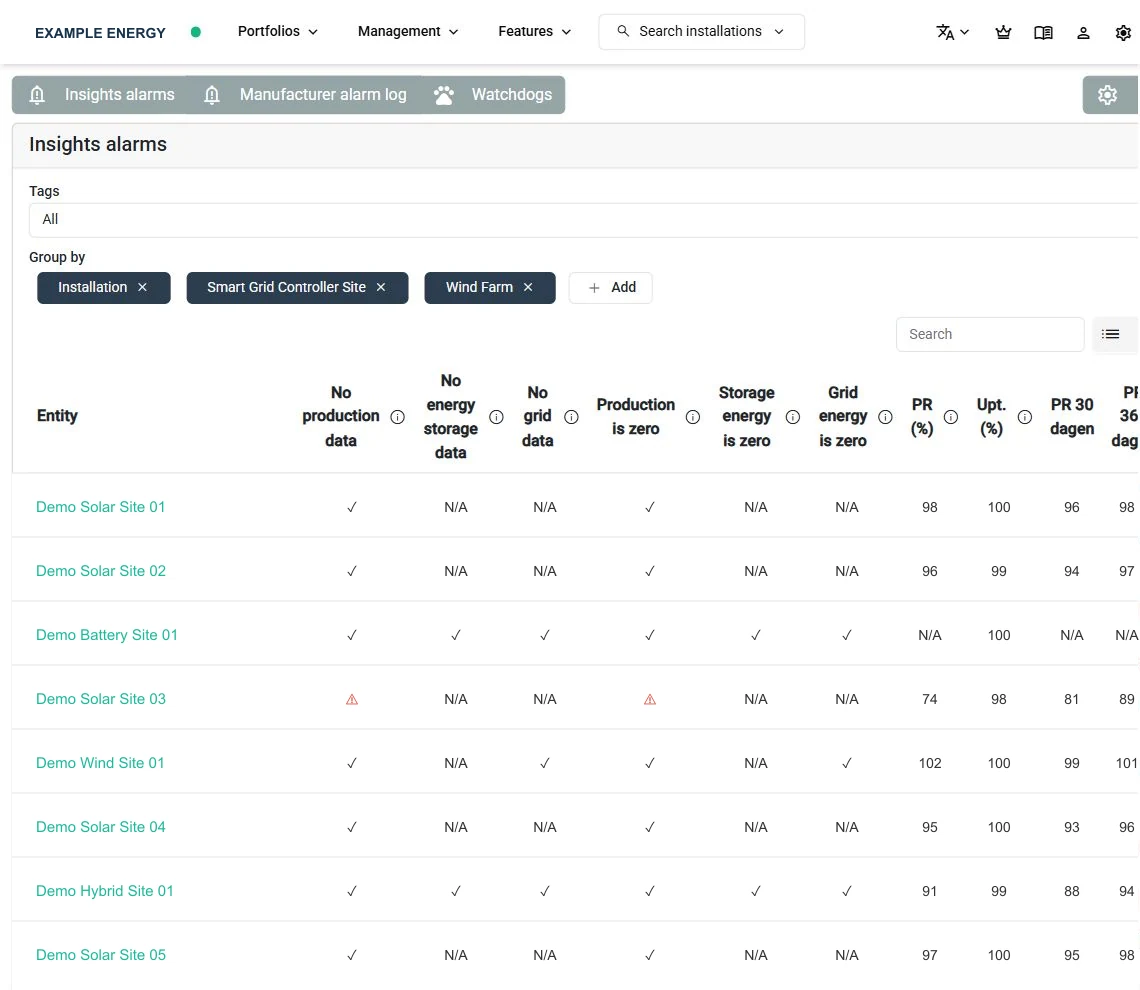Open the Tags All selector
The image size is (1140, 990).
click(584, 220)
